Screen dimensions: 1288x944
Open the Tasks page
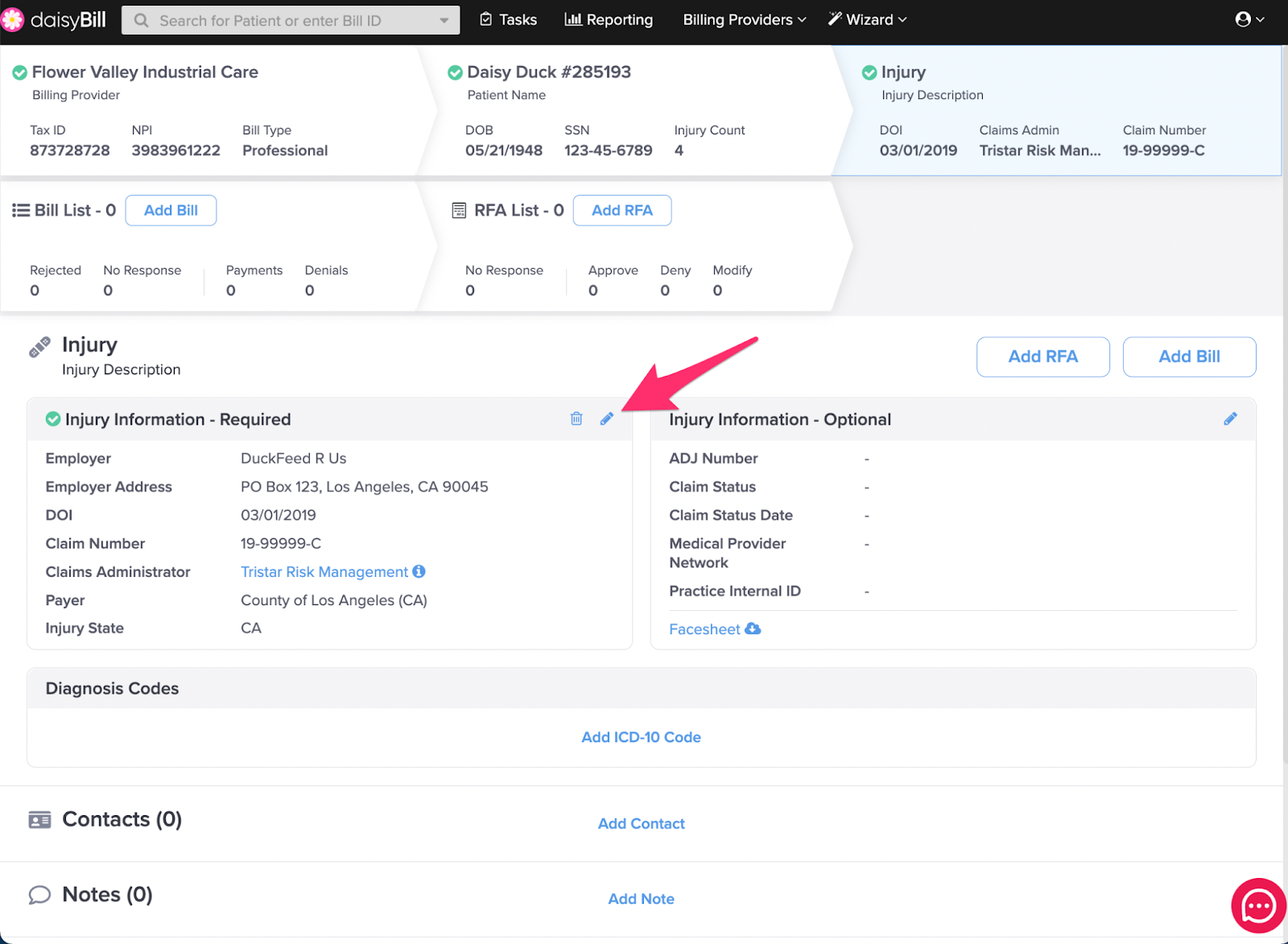tap(509, 19)
